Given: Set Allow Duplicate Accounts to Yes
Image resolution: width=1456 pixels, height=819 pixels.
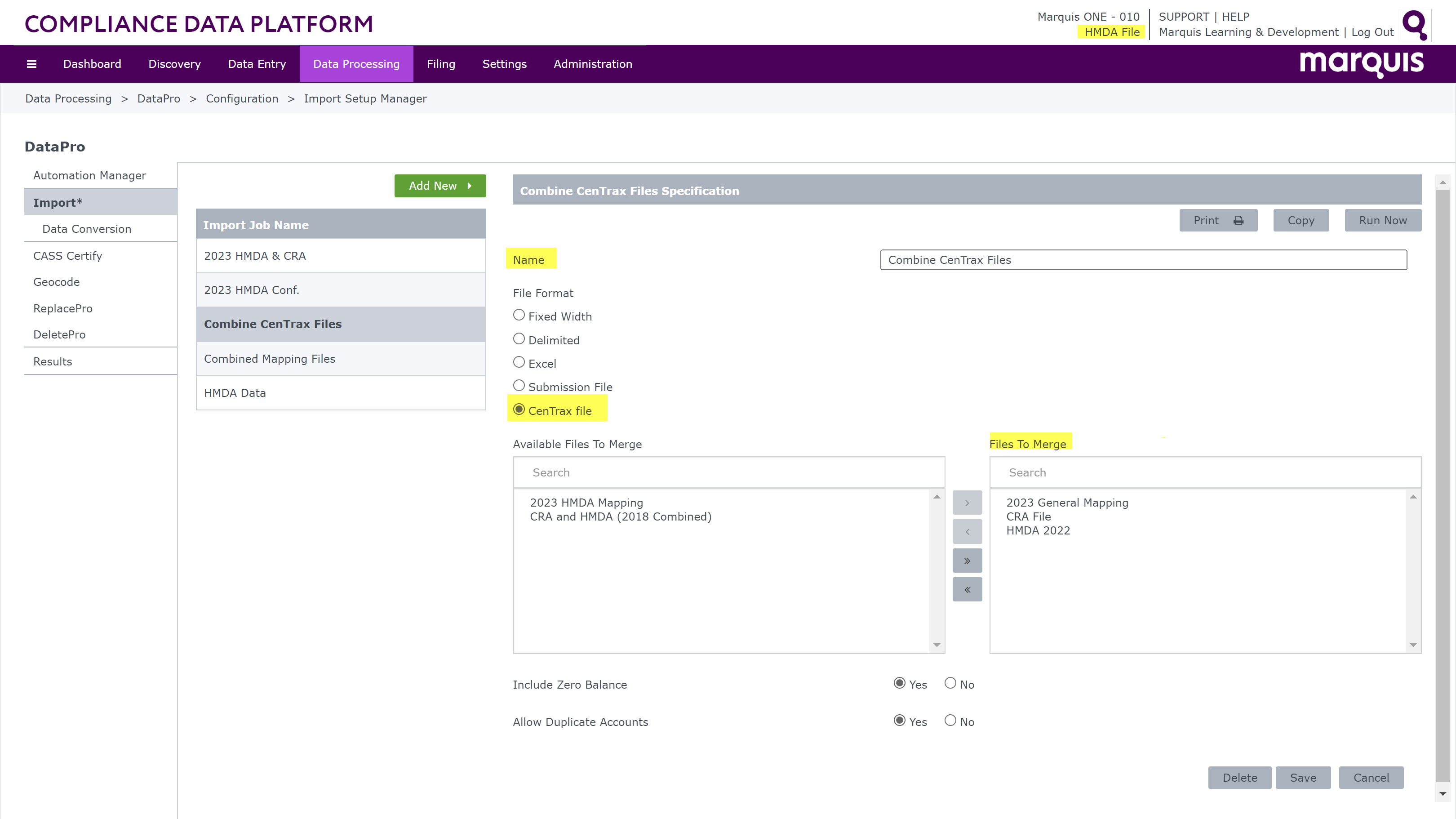Looking at the screenshot, I should coord(899,720).
